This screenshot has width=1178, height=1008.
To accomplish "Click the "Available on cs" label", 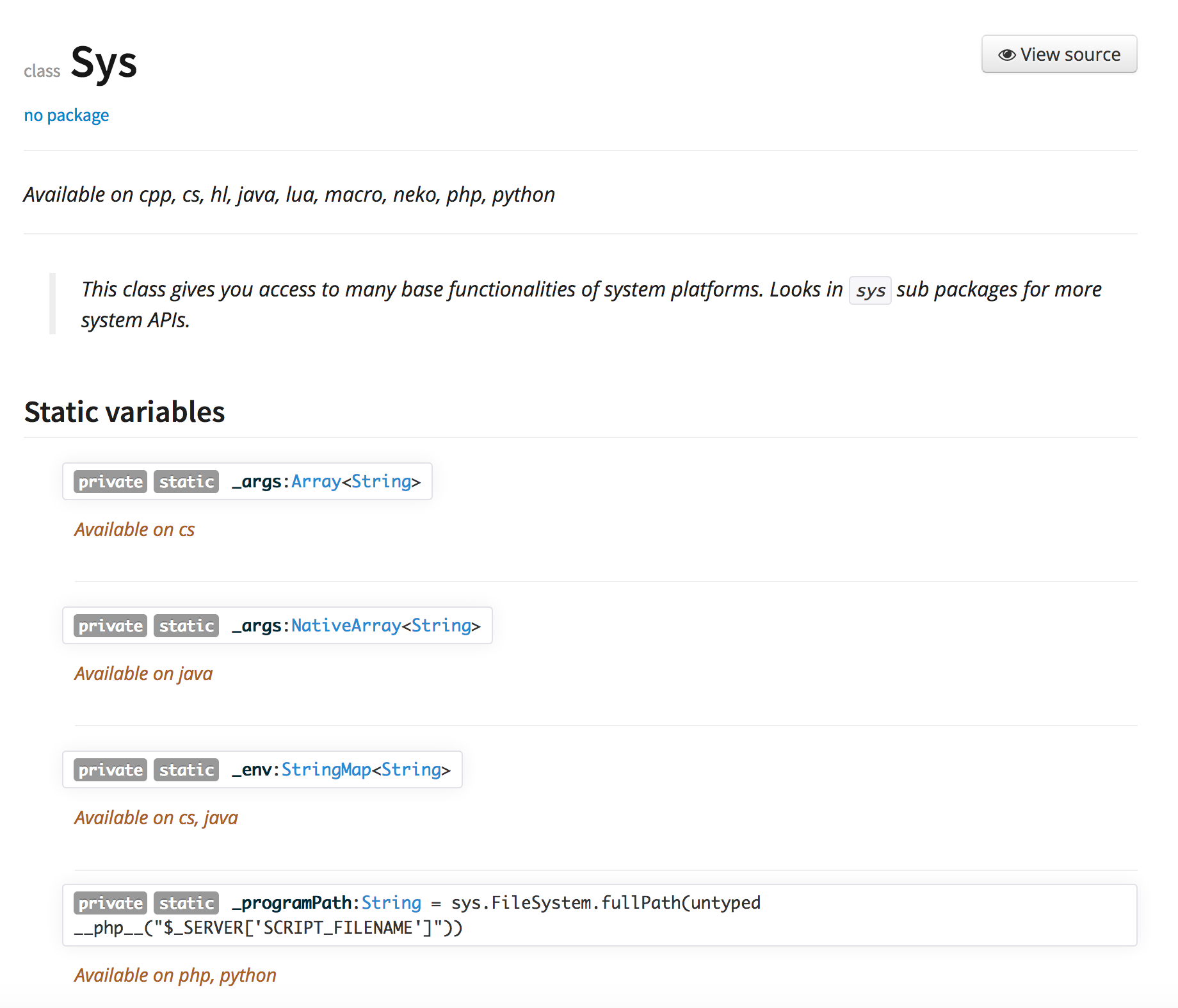I will click(134, 529).
